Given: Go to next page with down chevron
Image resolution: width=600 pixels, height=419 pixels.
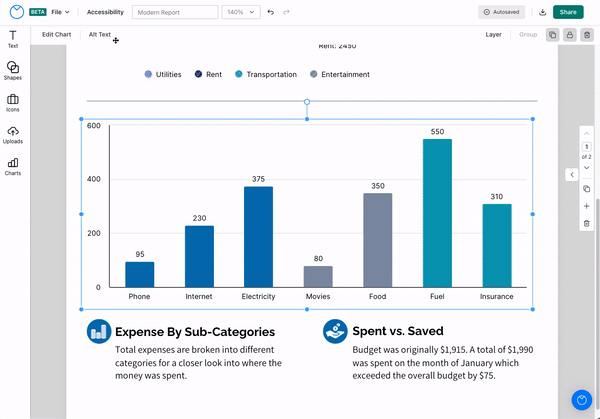Looking at the screenshot, I should 587,168.
